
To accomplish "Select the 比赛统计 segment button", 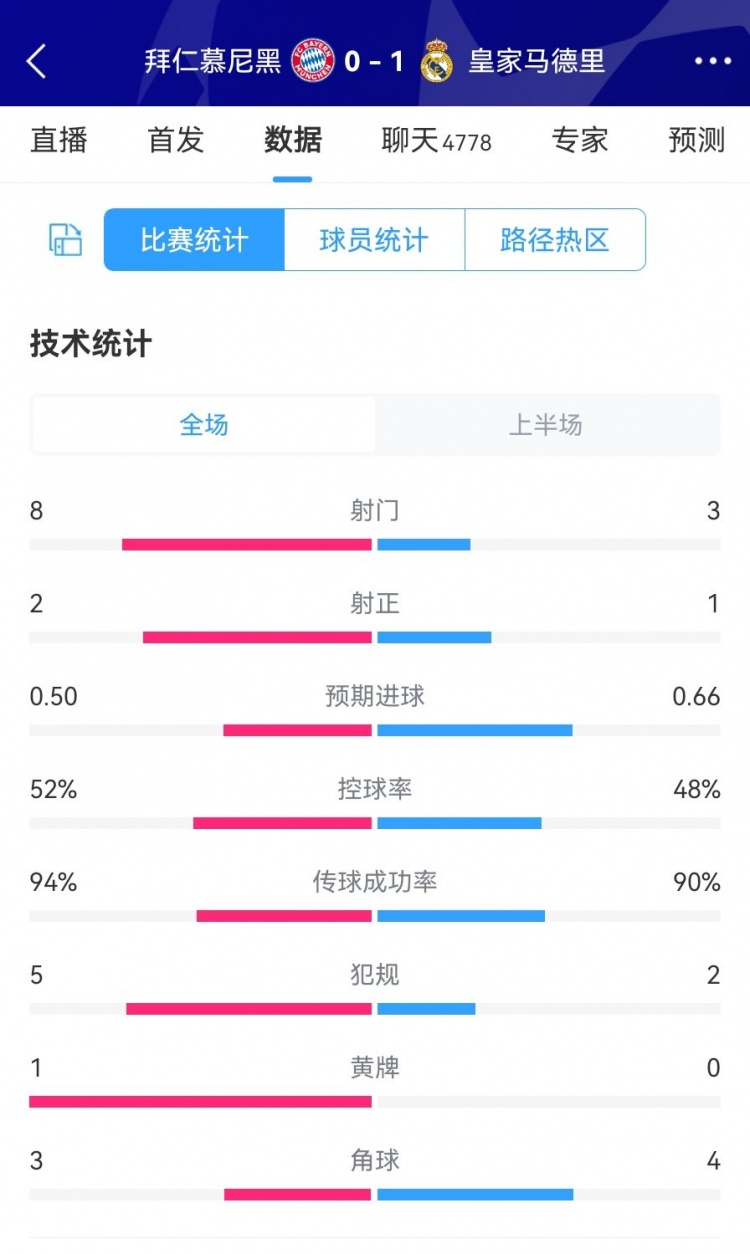I will [x=194, y=240].
